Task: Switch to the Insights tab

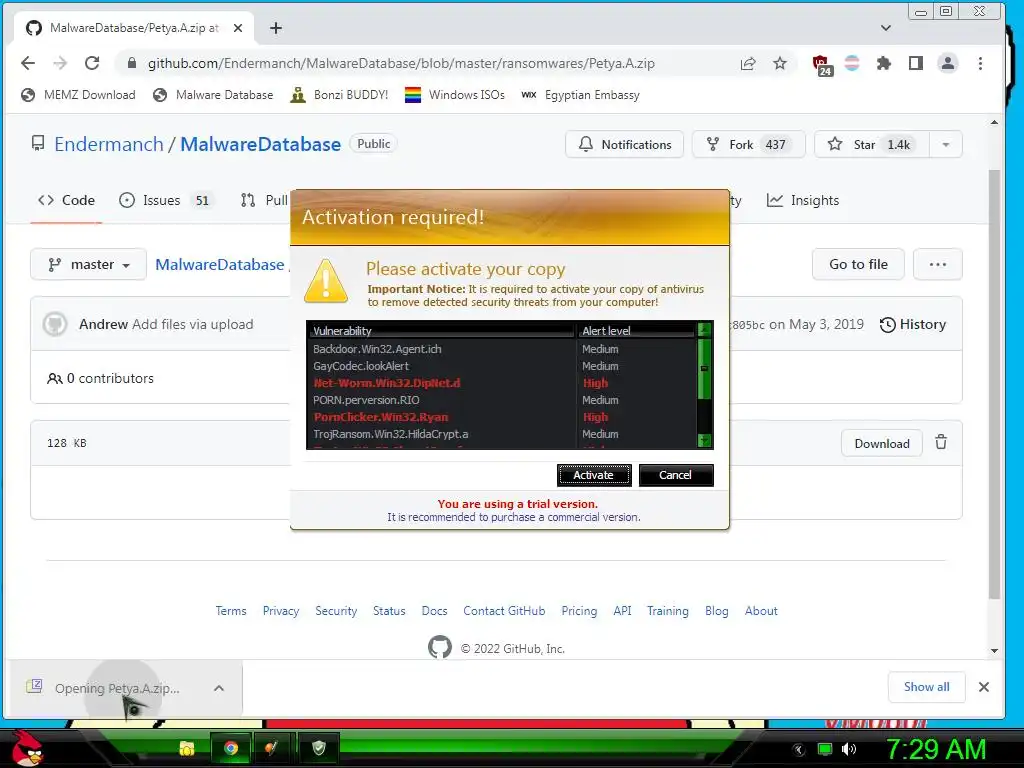Action: pos(803,200)
